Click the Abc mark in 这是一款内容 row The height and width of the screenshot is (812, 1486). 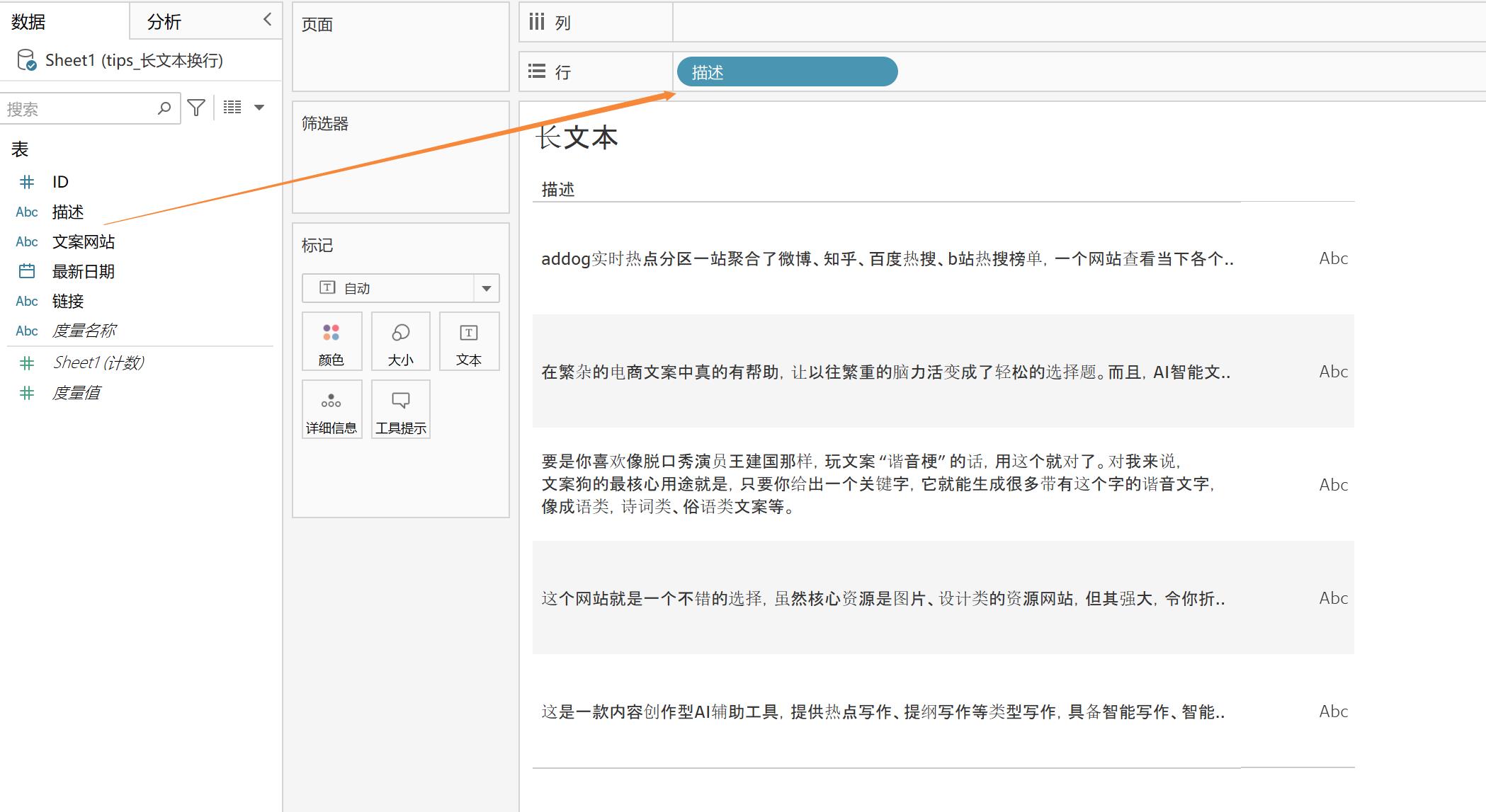(1333, 711)
